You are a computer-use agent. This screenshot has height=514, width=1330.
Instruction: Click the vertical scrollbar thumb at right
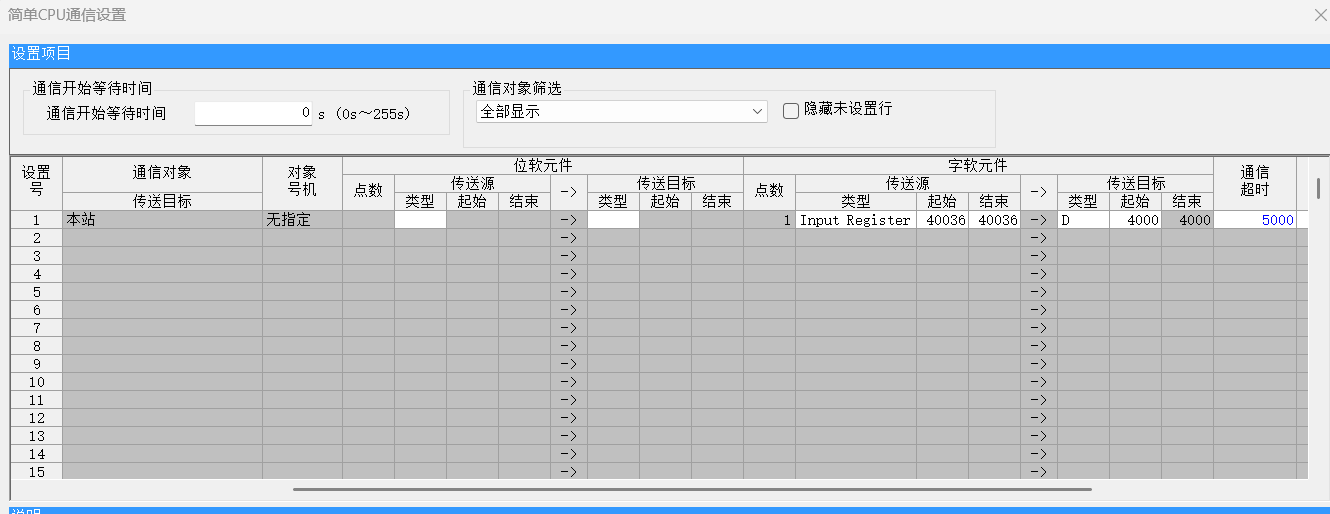[1318, 188]
